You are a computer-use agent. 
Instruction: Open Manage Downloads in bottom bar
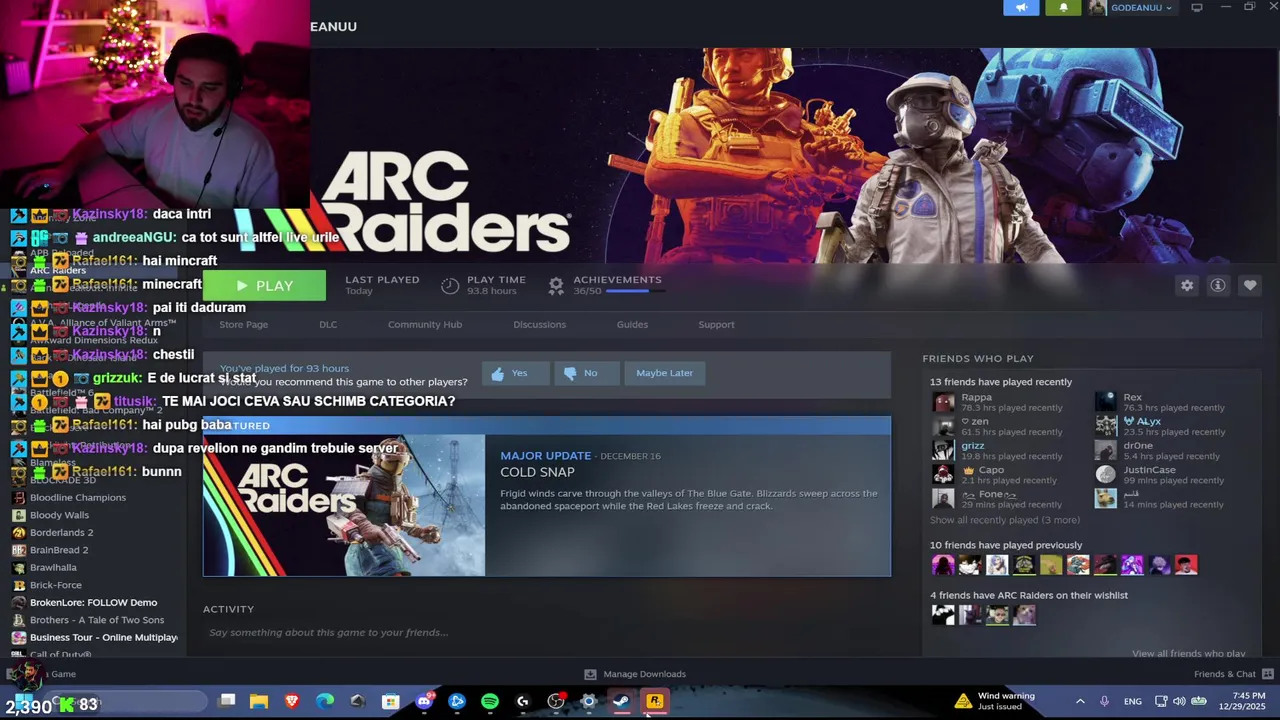click(x=635, y=674)
